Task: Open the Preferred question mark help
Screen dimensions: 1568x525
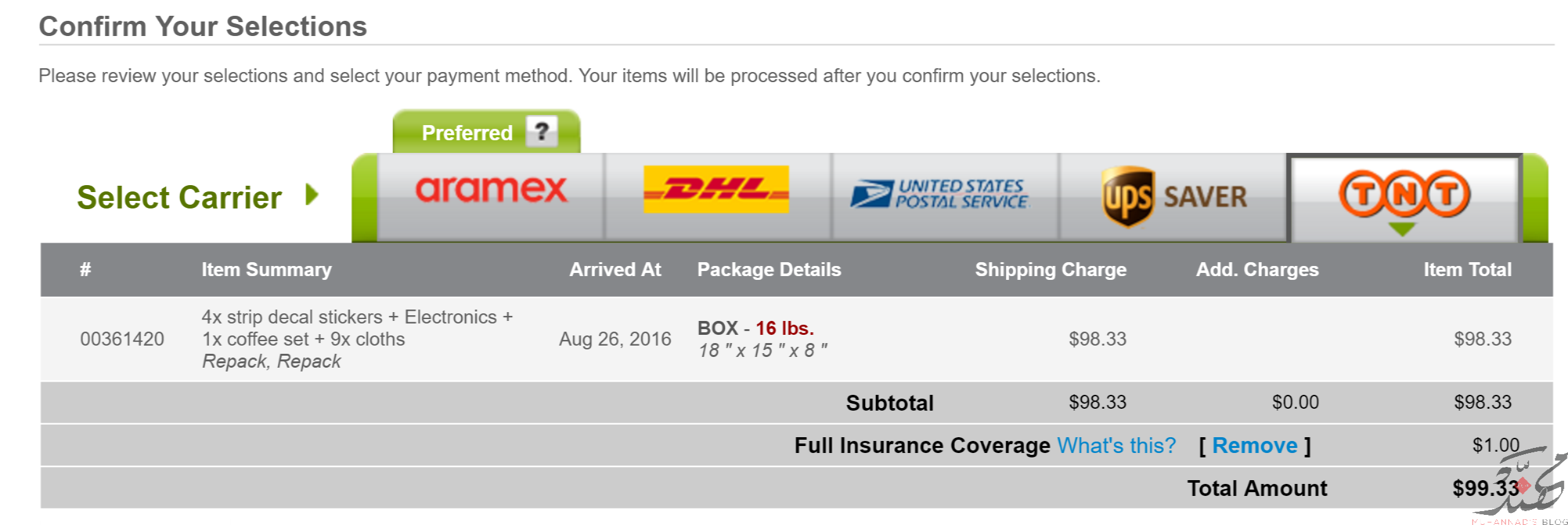Action: (x=542, y=131)
